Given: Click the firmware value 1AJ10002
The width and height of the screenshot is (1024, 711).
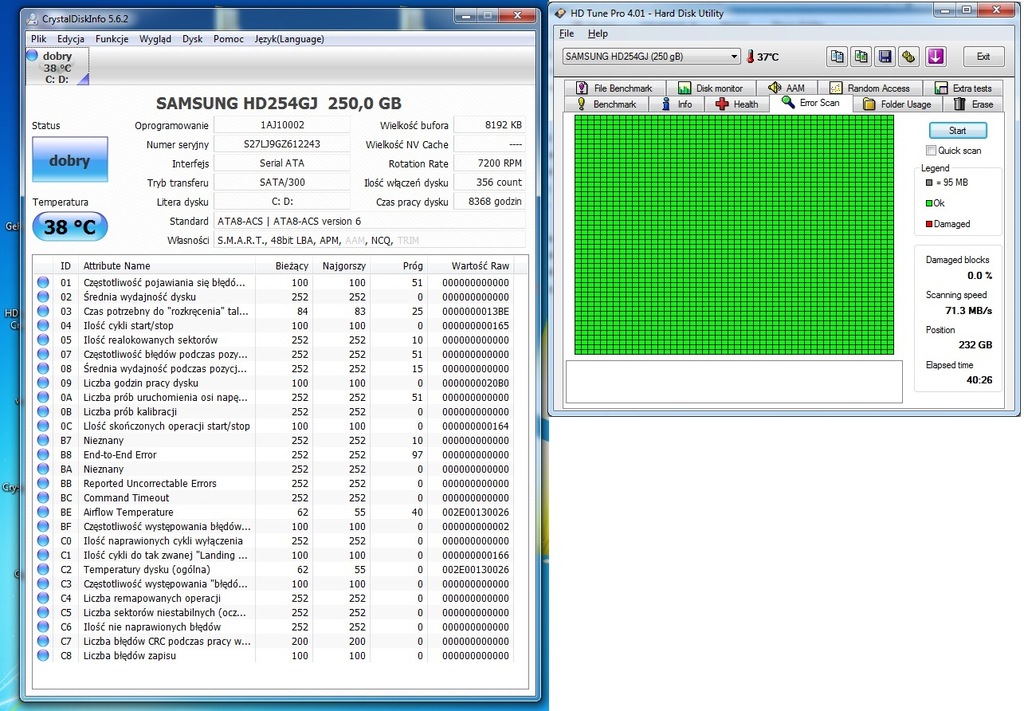Looking at the screenshot, I should (282, 125).
